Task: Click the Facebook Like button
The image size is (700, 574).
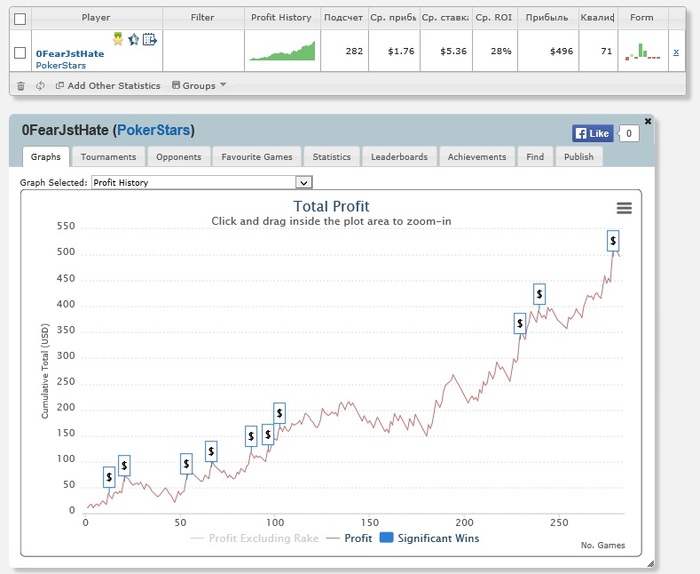Action: pyautogui.click(x=592, y=133)
